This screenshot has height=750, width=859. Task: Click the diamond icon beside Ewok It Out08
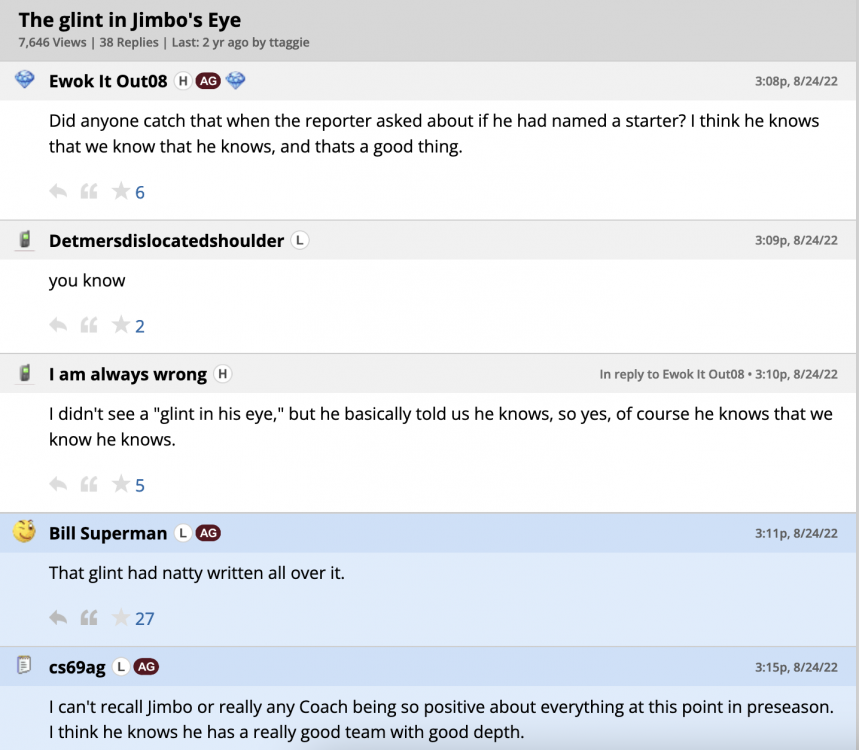235,81
